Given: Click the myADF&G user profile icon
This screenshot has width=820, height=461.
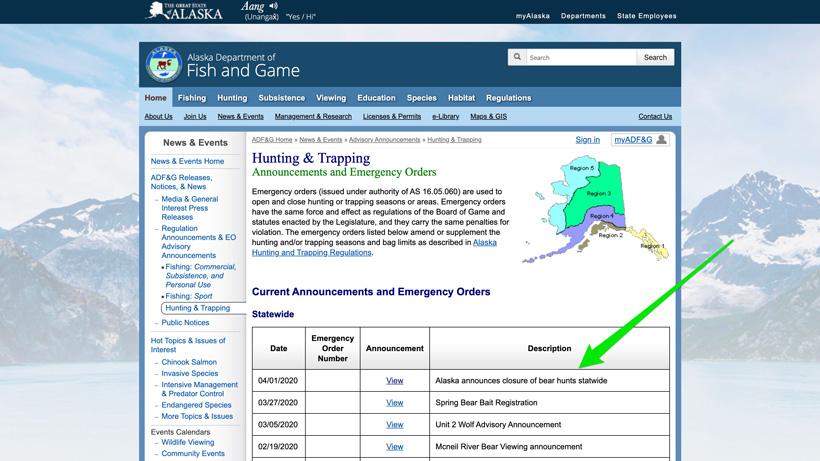Looking at the screenshot, I should pos(662,140).
